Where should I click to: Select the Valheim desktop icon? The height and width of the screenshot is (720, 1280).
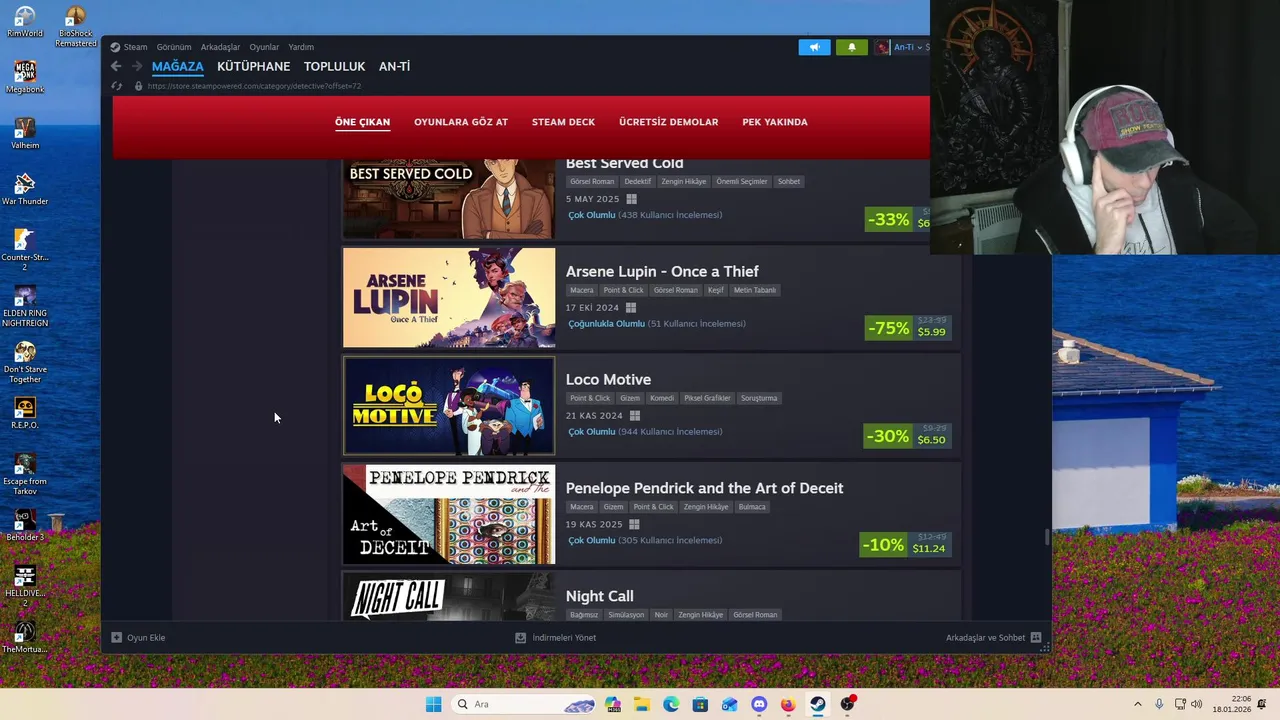click(25, 134)
